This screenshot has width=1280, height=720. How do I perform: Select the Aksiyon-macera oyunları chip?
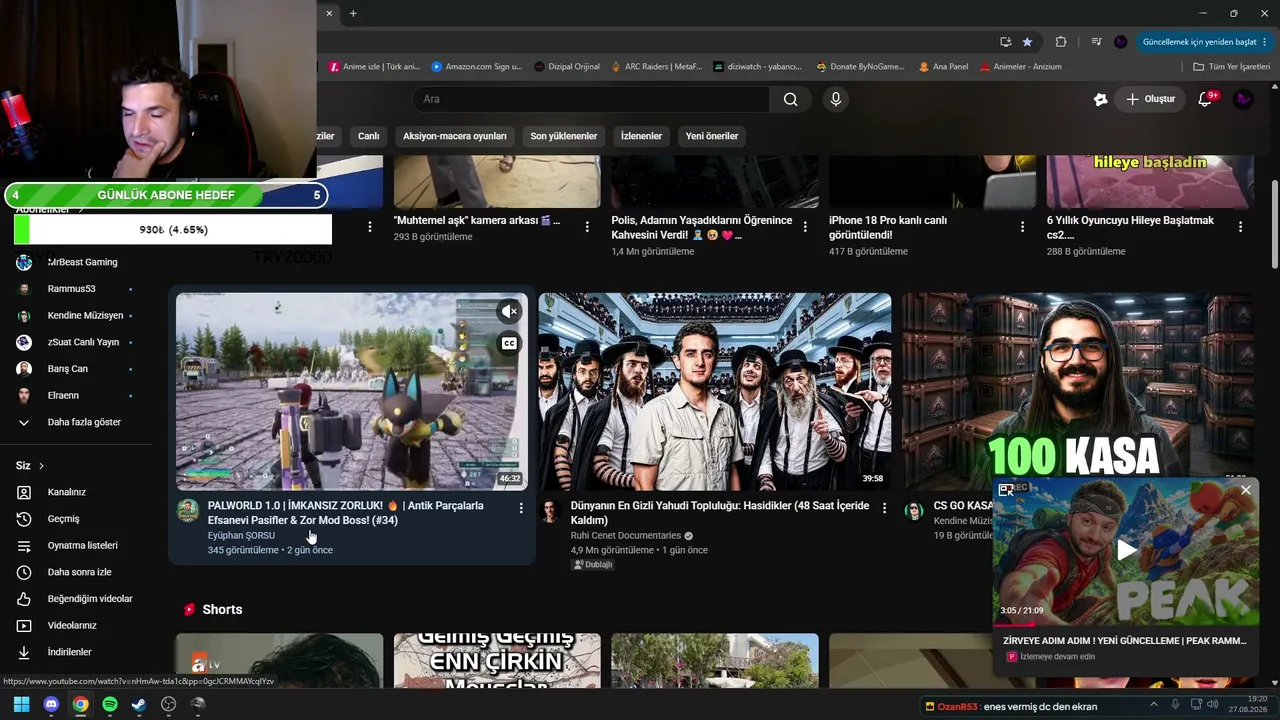point(455,136)
